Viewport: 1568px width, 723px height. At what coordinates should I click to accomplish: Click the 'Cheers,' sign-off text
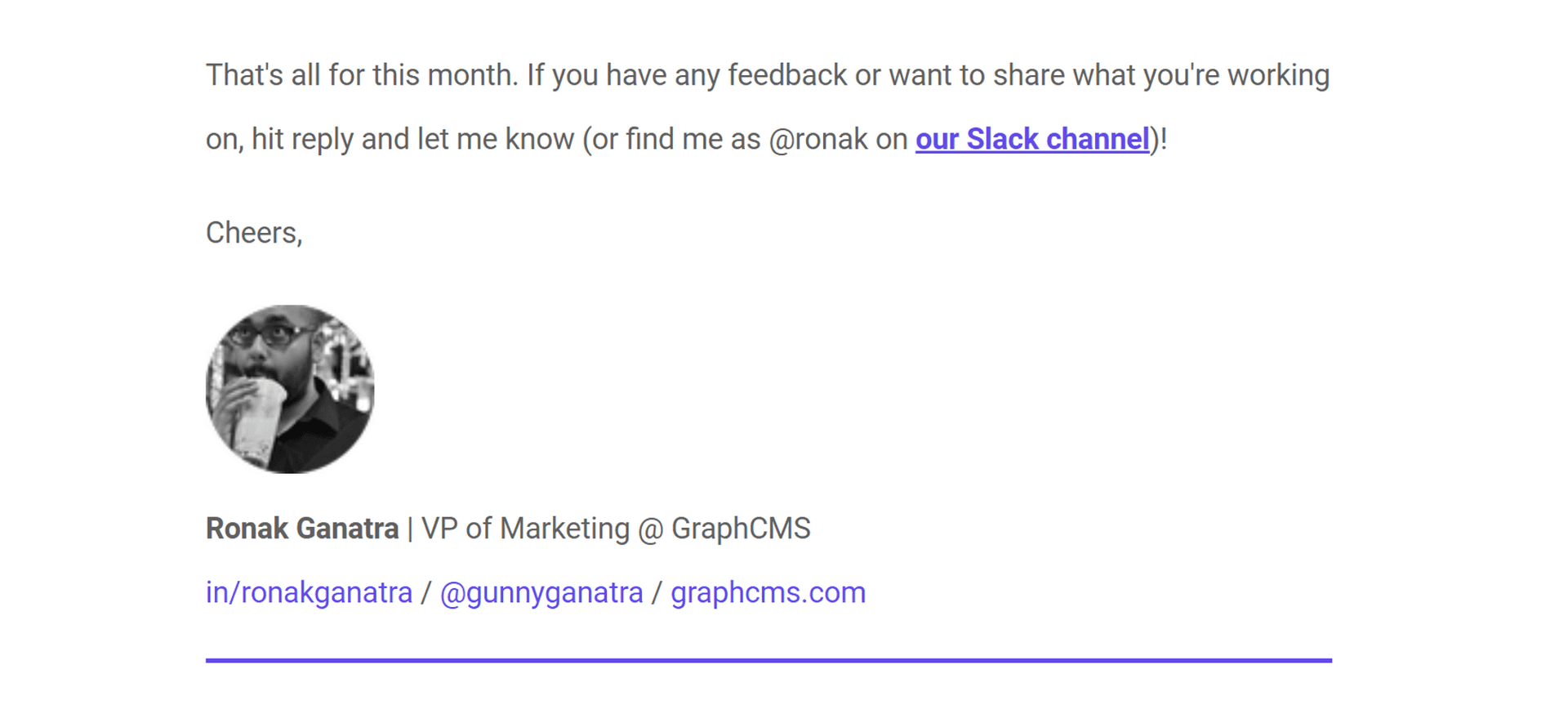254,233
